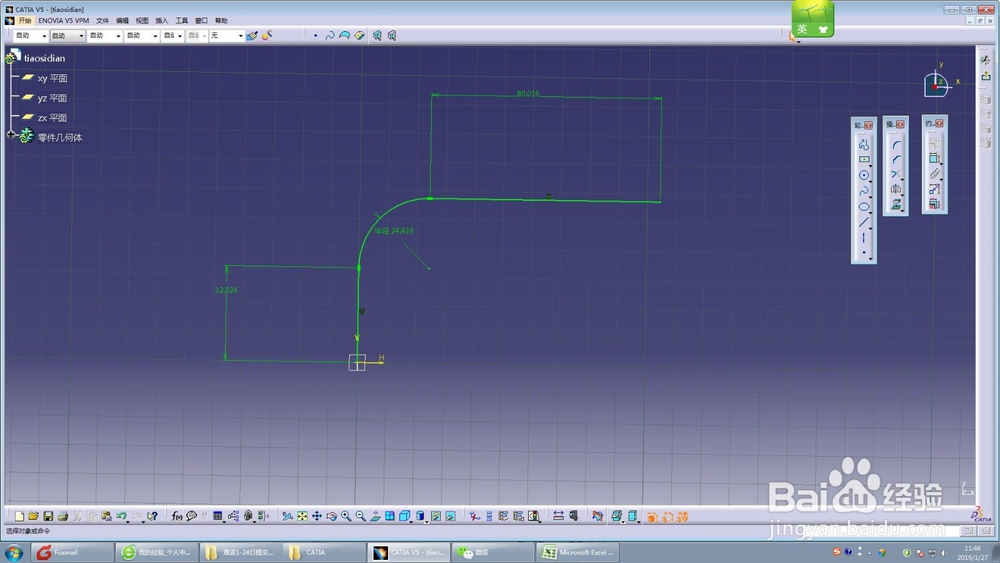1000x563 pixels.
Task: Open the 文件 menu
Action: (x=102, y=20)
